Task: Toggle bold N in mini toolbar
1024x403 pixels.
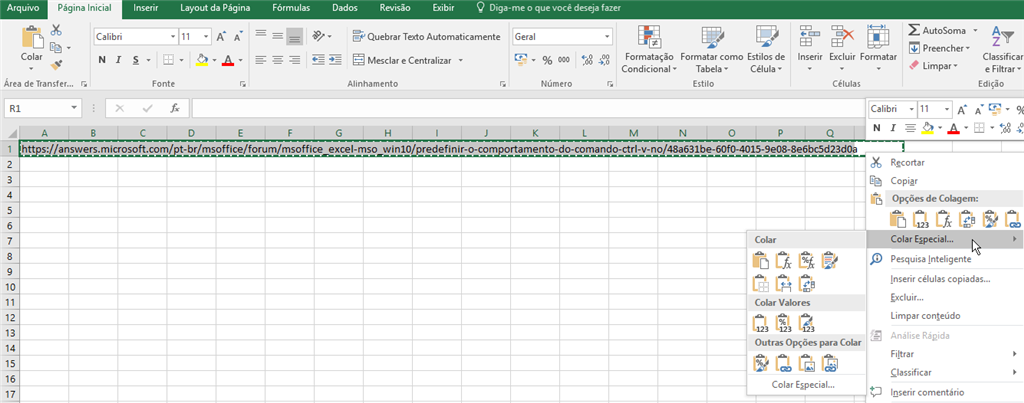Action: [x=876, y=127]
